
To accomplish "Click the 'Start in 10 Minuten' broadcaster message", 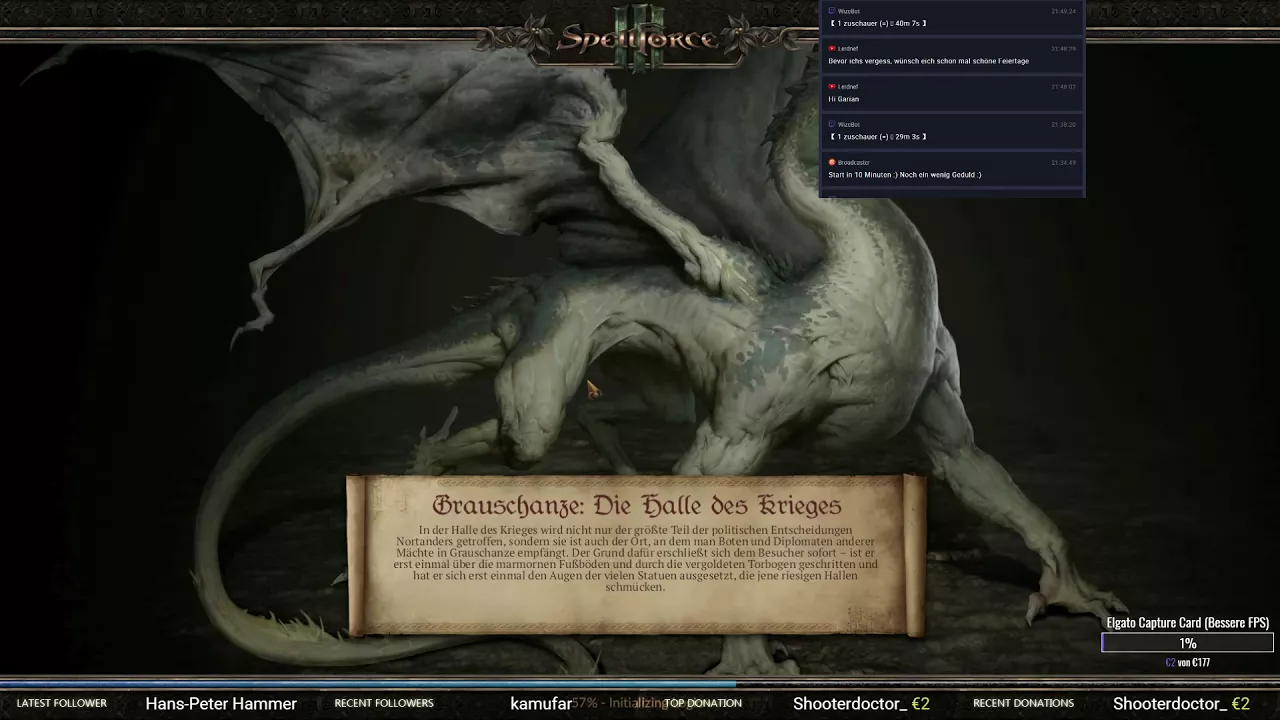I will pyautogui.click(x=905, y=175).
